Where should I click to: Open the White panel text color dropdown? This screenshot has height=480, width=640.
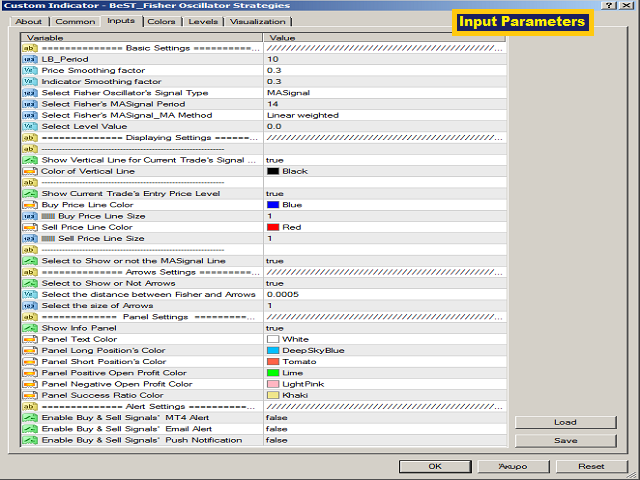pyautogui.click(x=385, y=339)
